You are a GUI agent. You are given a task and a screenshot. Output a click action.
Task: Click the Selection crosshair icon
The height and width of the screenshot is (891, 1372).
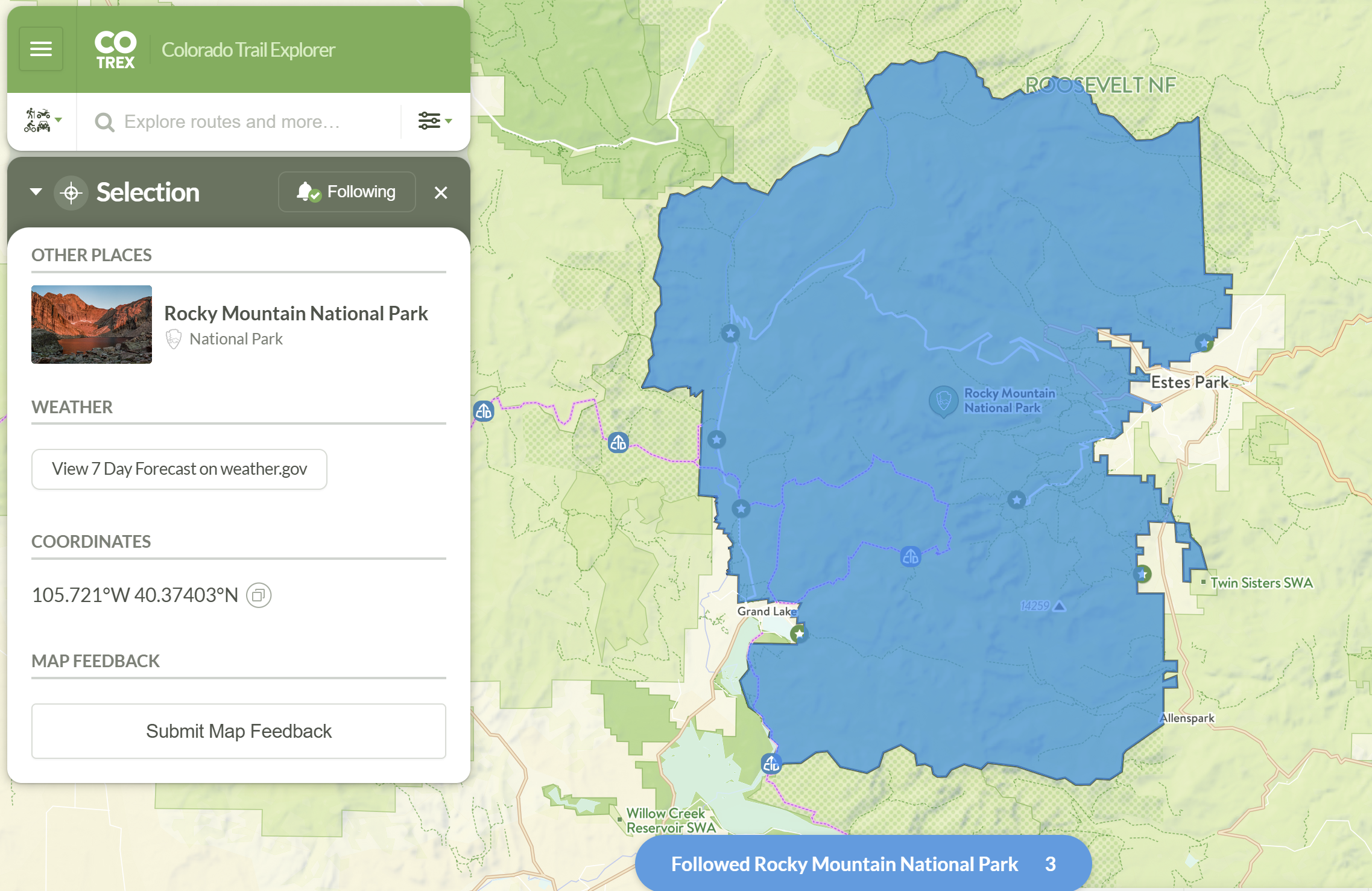coord(71,193)
